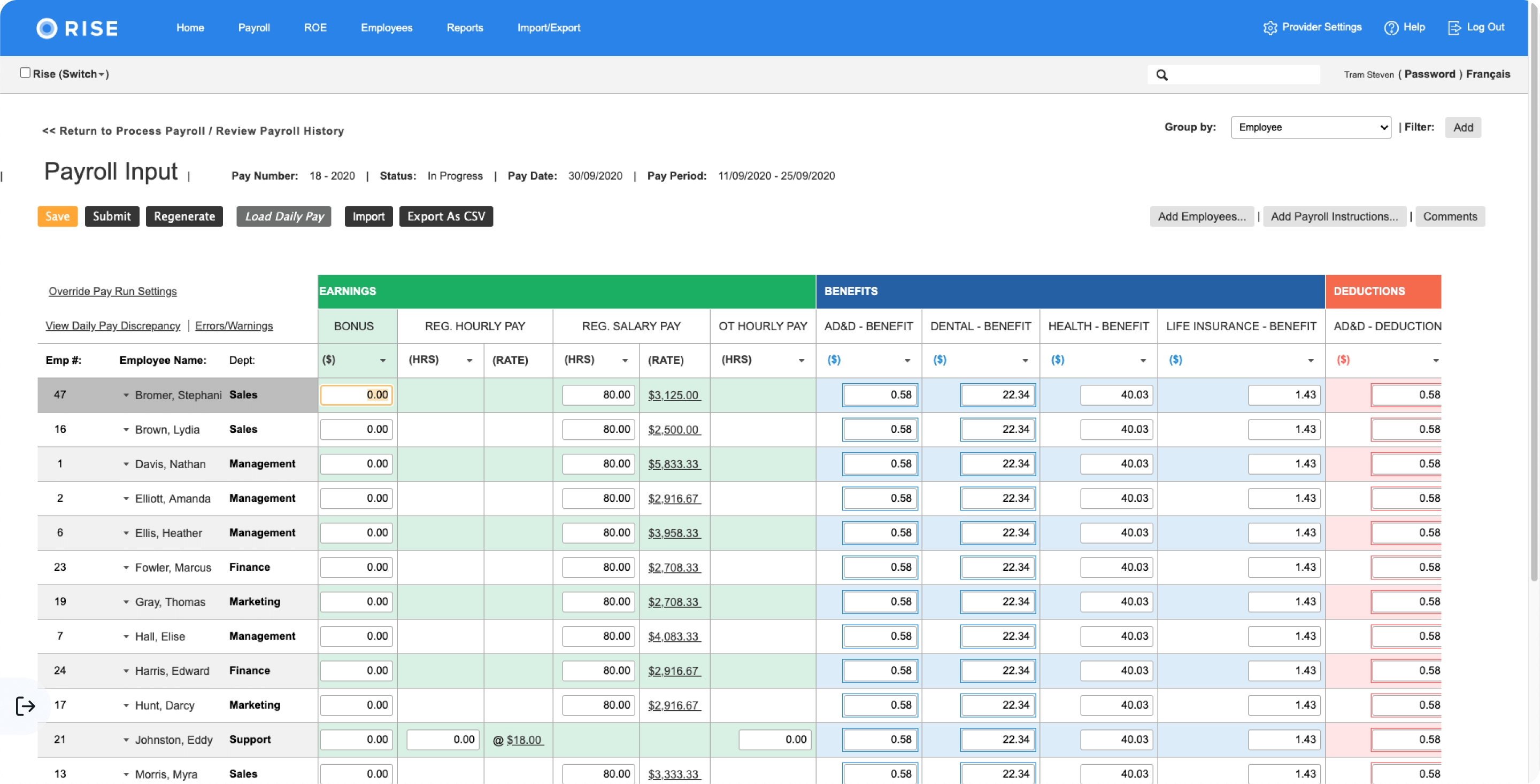Click the Password link
The image size is (1540, 784).
(1429, 74)
